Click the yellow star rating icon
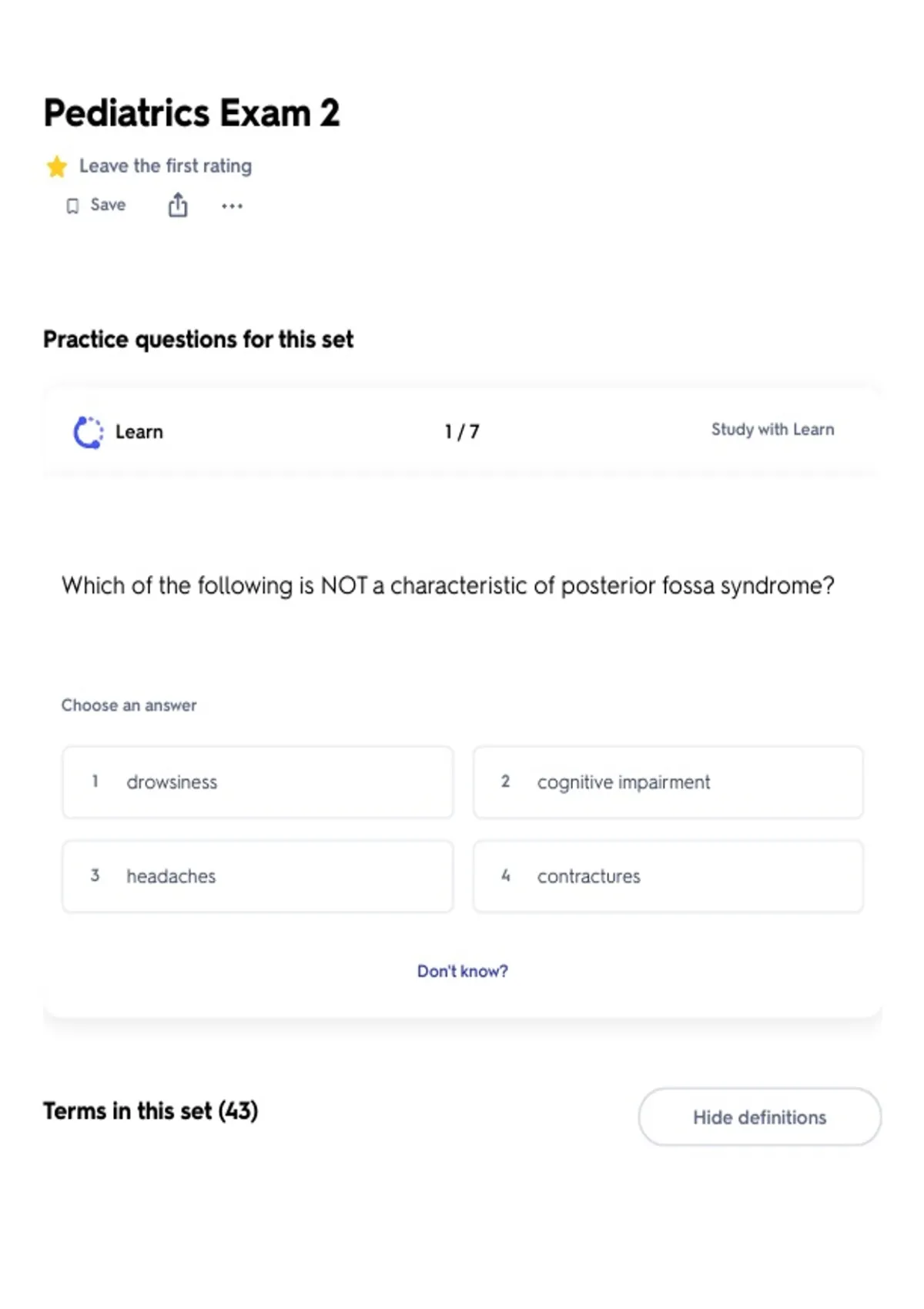Image resolution: width=924 pixels, height=1309 pixels. [x=56, y=166]
